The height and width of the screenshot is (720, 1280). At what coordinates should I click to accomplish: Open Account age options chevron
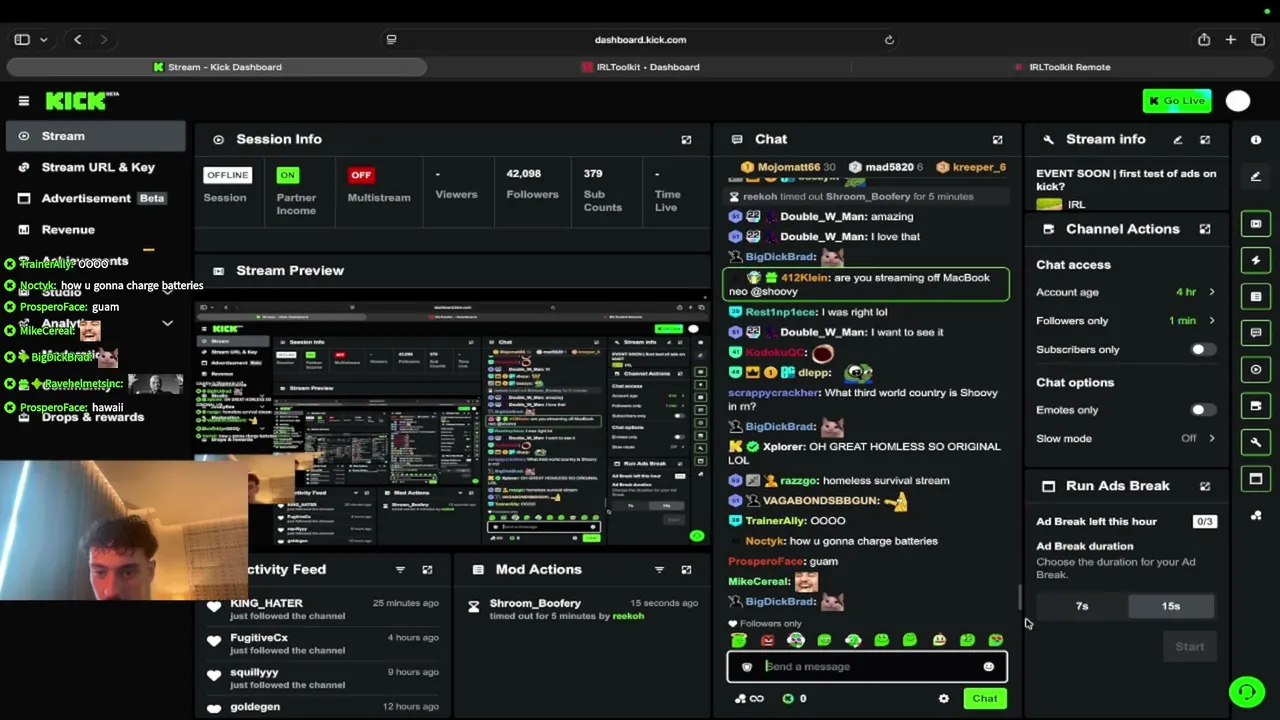1212,292
